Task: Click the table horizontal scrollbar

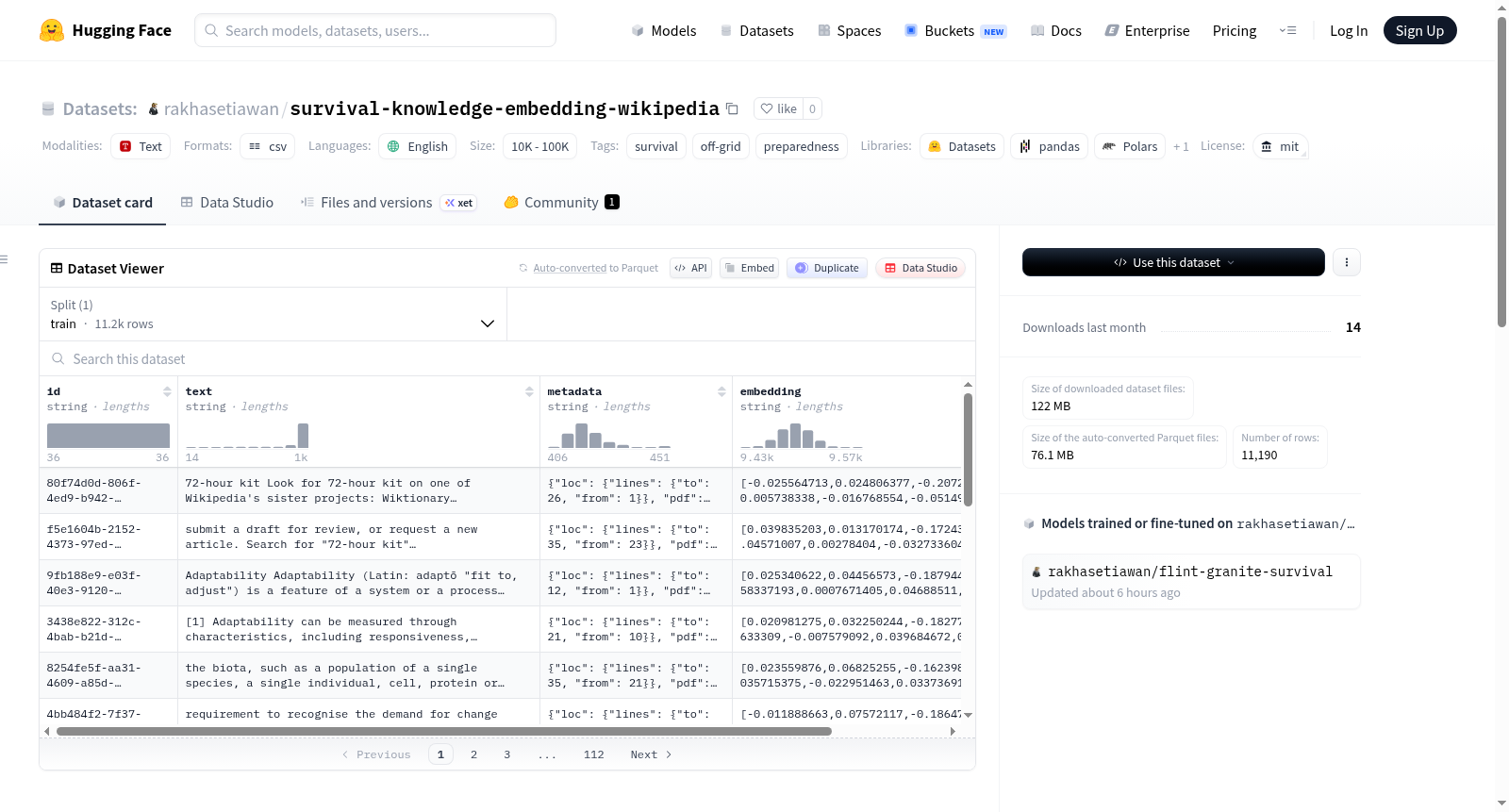Action: pos(443,731)
